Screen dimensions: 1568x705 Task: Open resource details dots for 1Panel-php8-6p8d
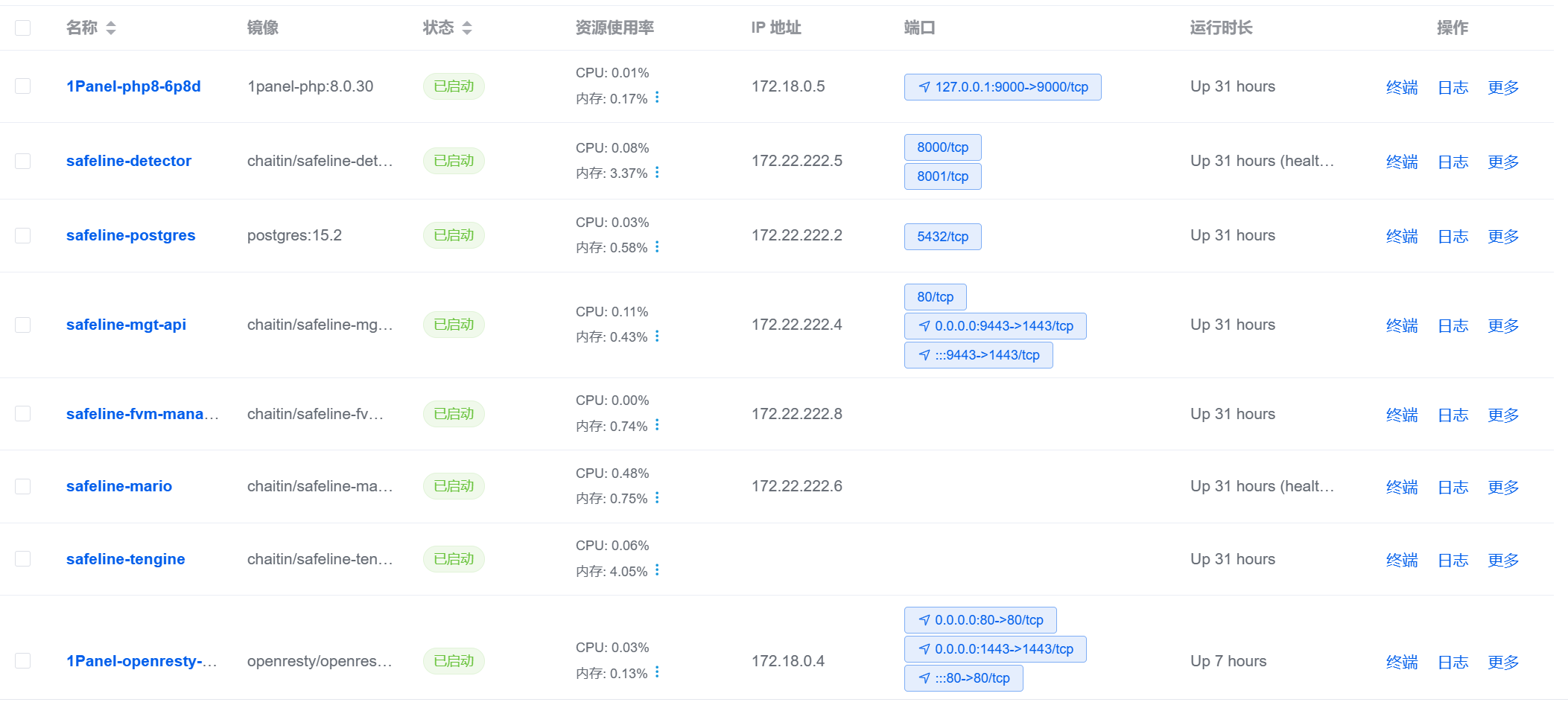coord(657,98)
